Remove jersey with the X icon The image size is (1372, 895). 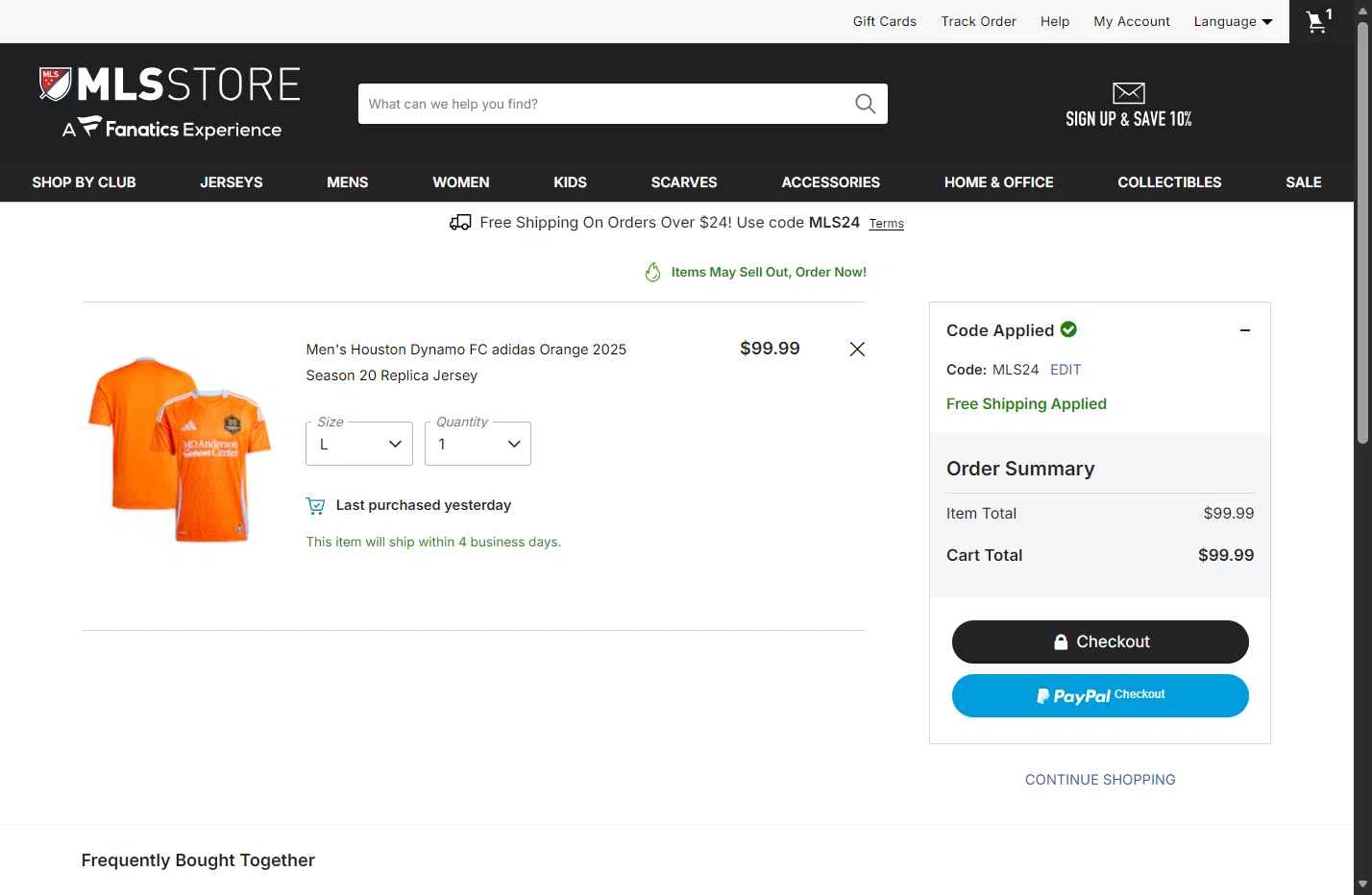(x=858, y=350)
